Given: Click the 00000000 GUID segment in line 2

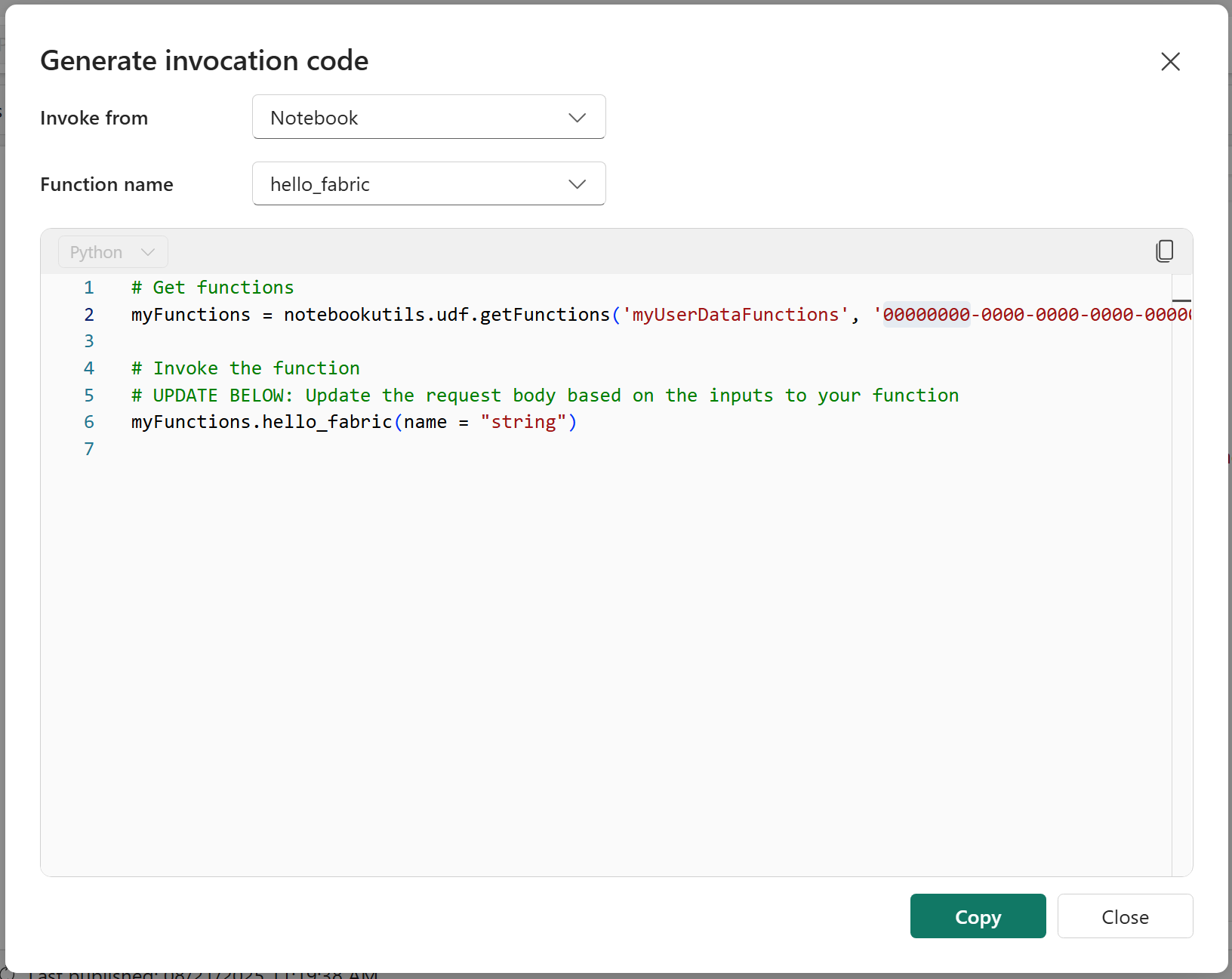Looking at the screenshot, I should point(926,315).
